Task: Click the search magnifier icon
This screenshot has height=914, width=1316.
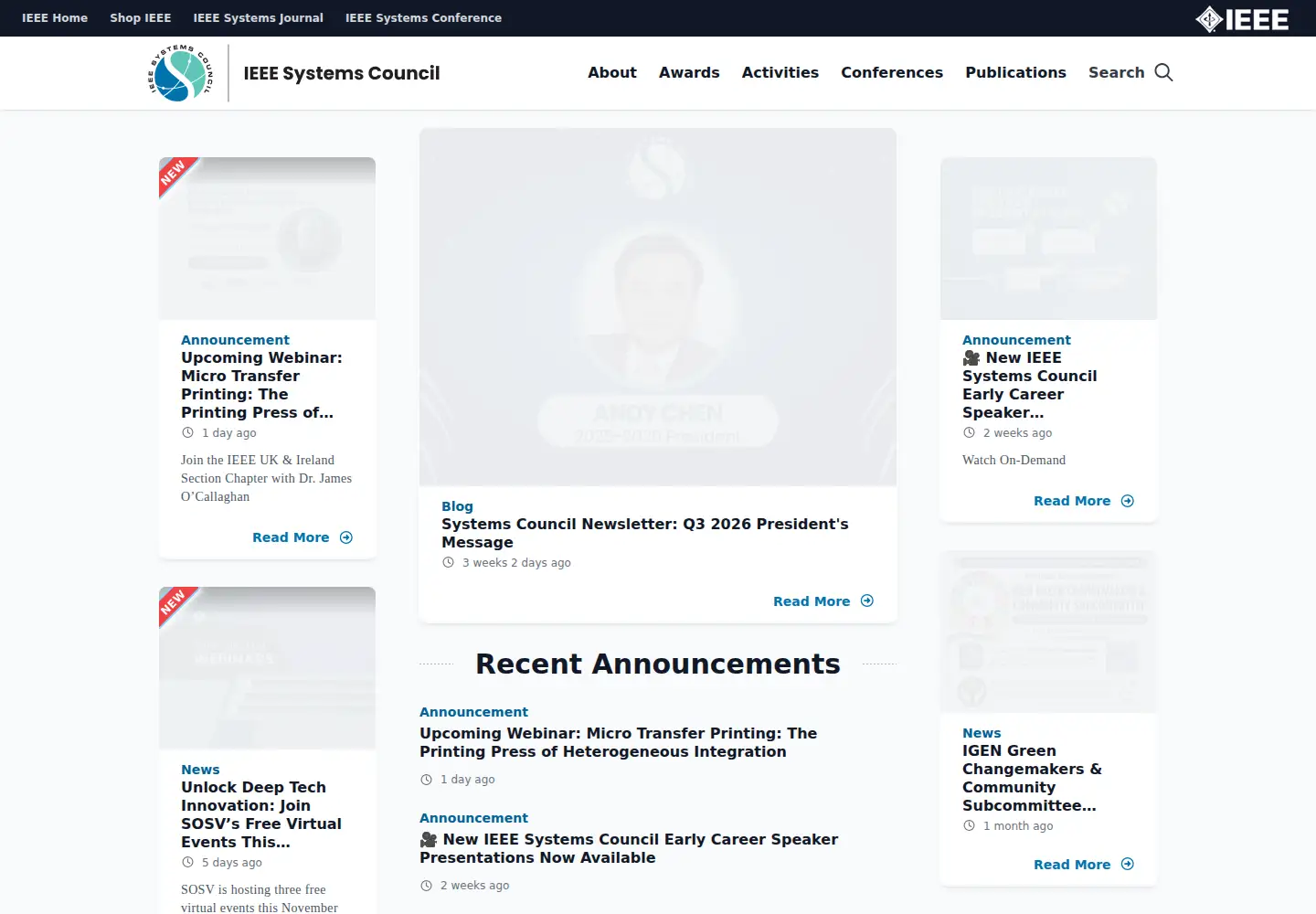Action: 1163,72
